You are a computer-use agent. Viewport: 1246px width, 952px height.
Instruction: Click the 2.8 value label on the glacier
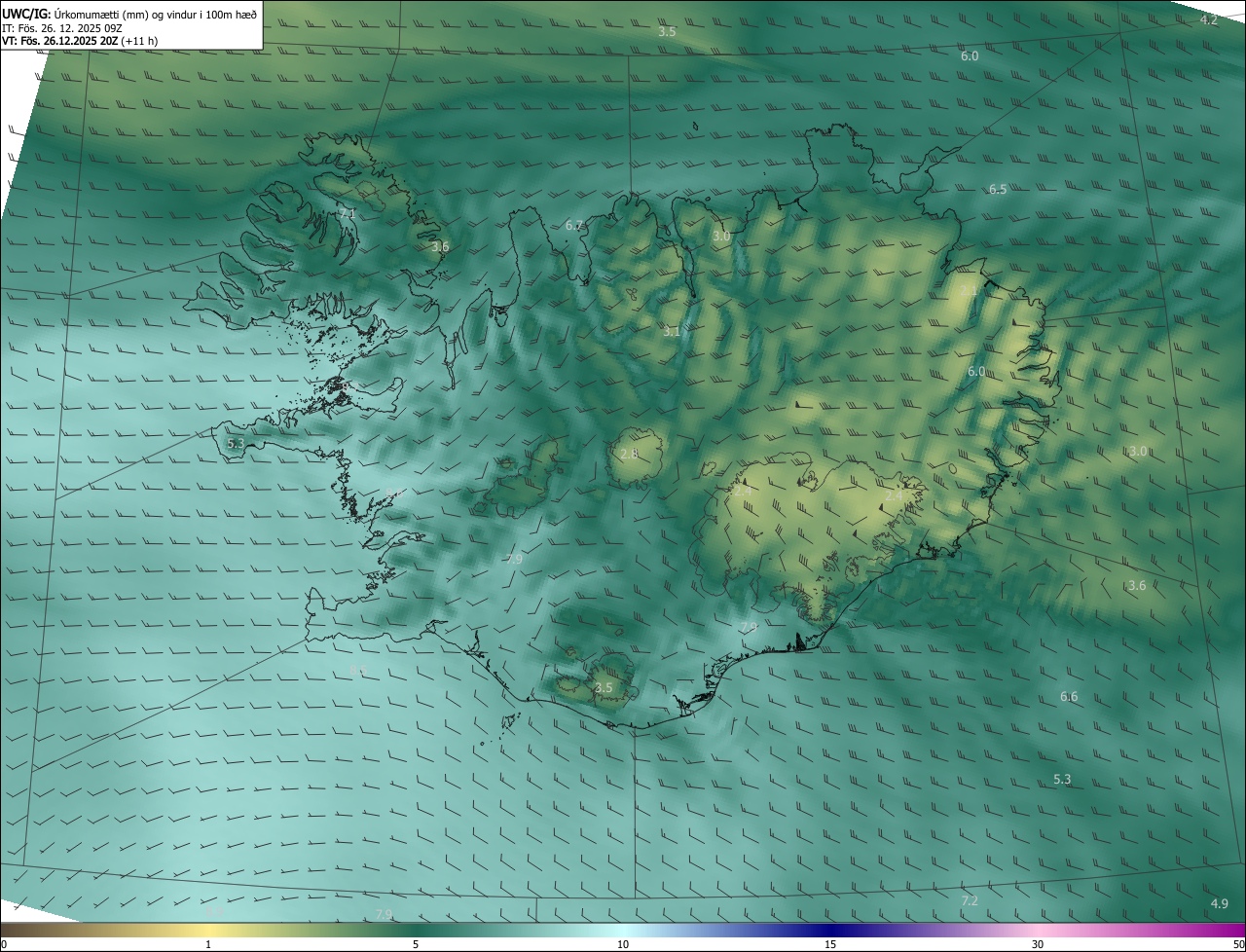(629, 455)
